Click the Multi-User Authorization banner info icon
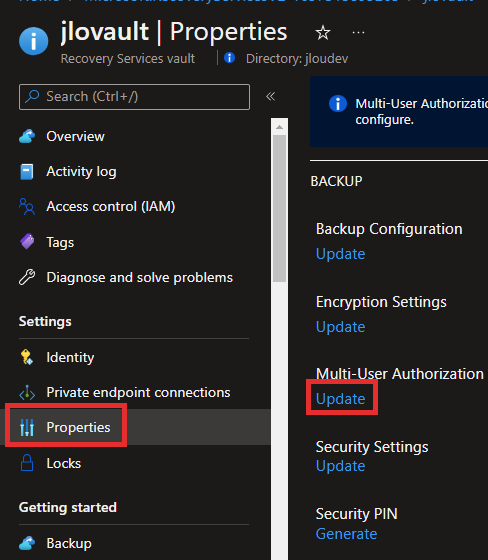 pos(338,104)
